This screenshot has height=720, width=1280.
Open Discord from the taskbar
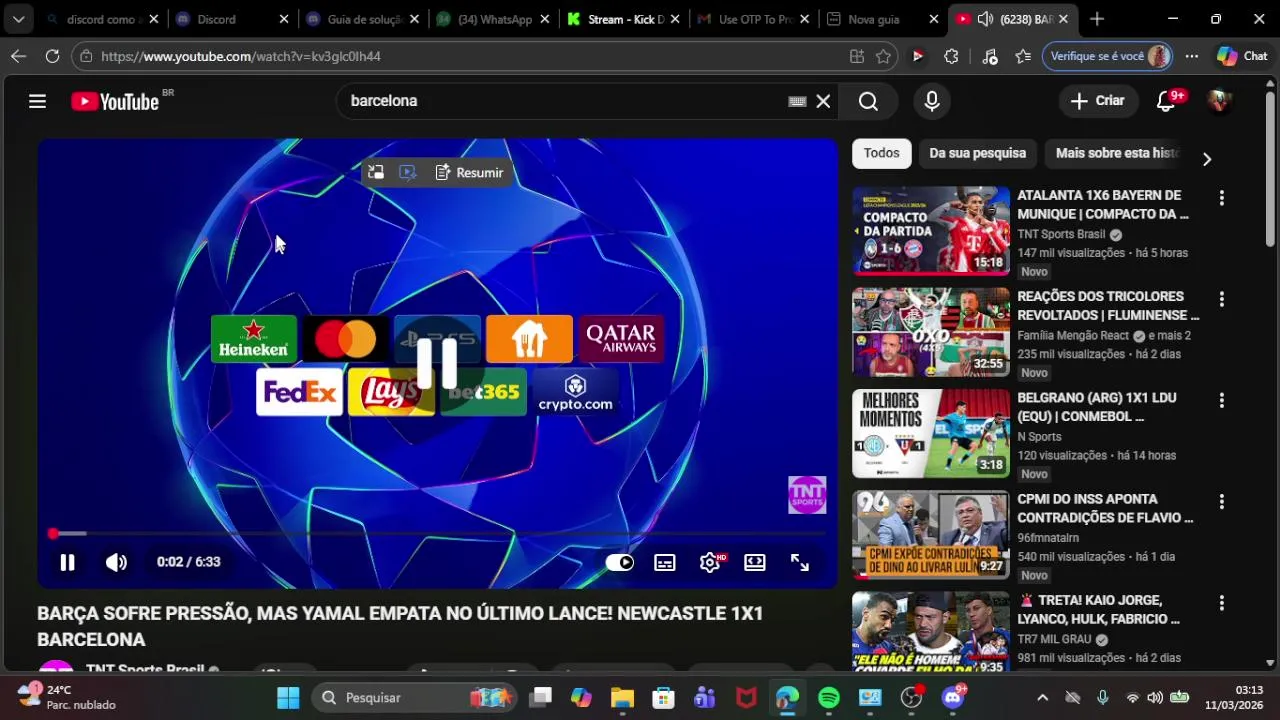coord(953,698)
